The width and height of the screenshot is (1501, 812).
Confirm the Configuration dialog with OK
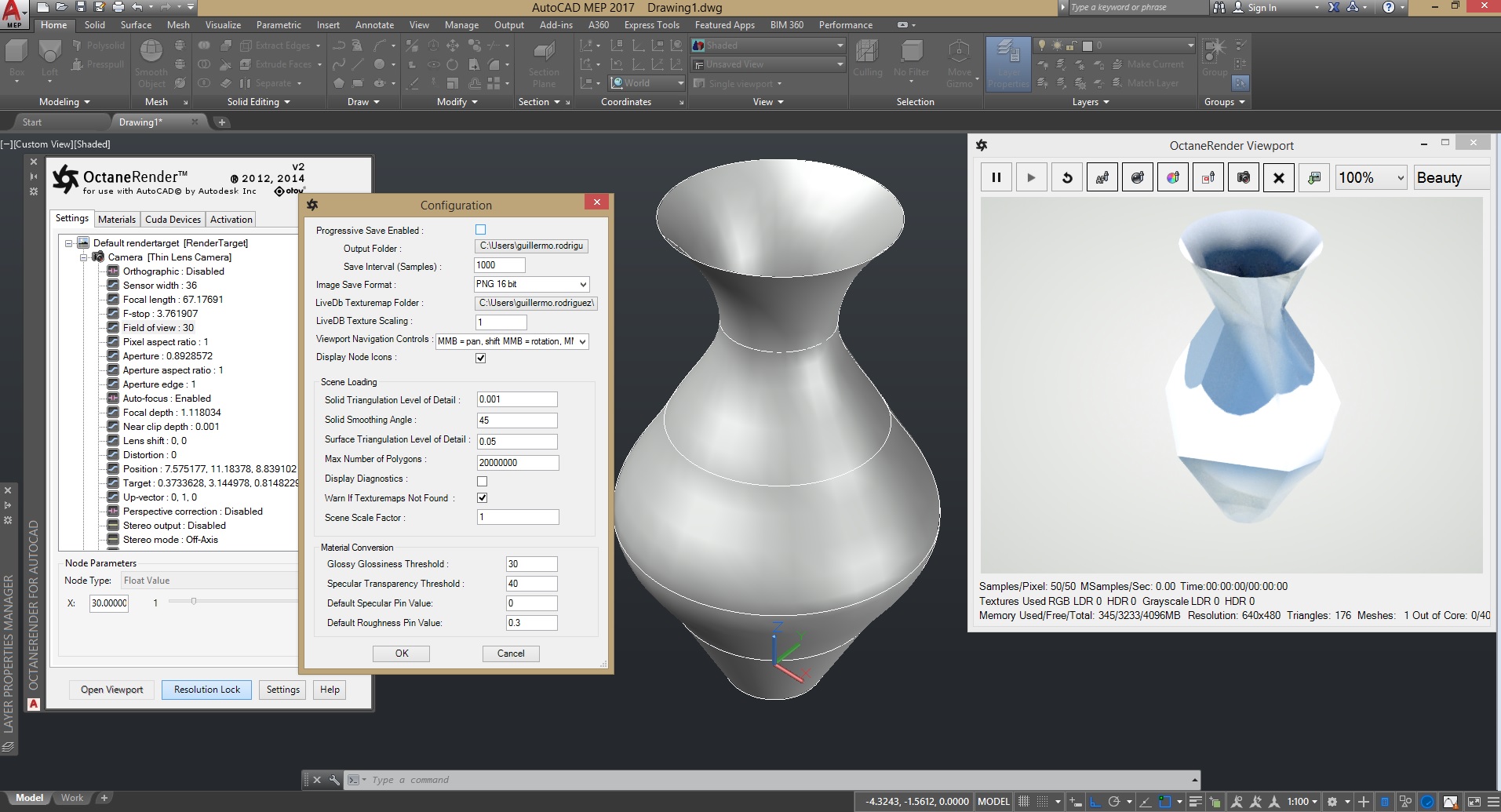(402, 654)
